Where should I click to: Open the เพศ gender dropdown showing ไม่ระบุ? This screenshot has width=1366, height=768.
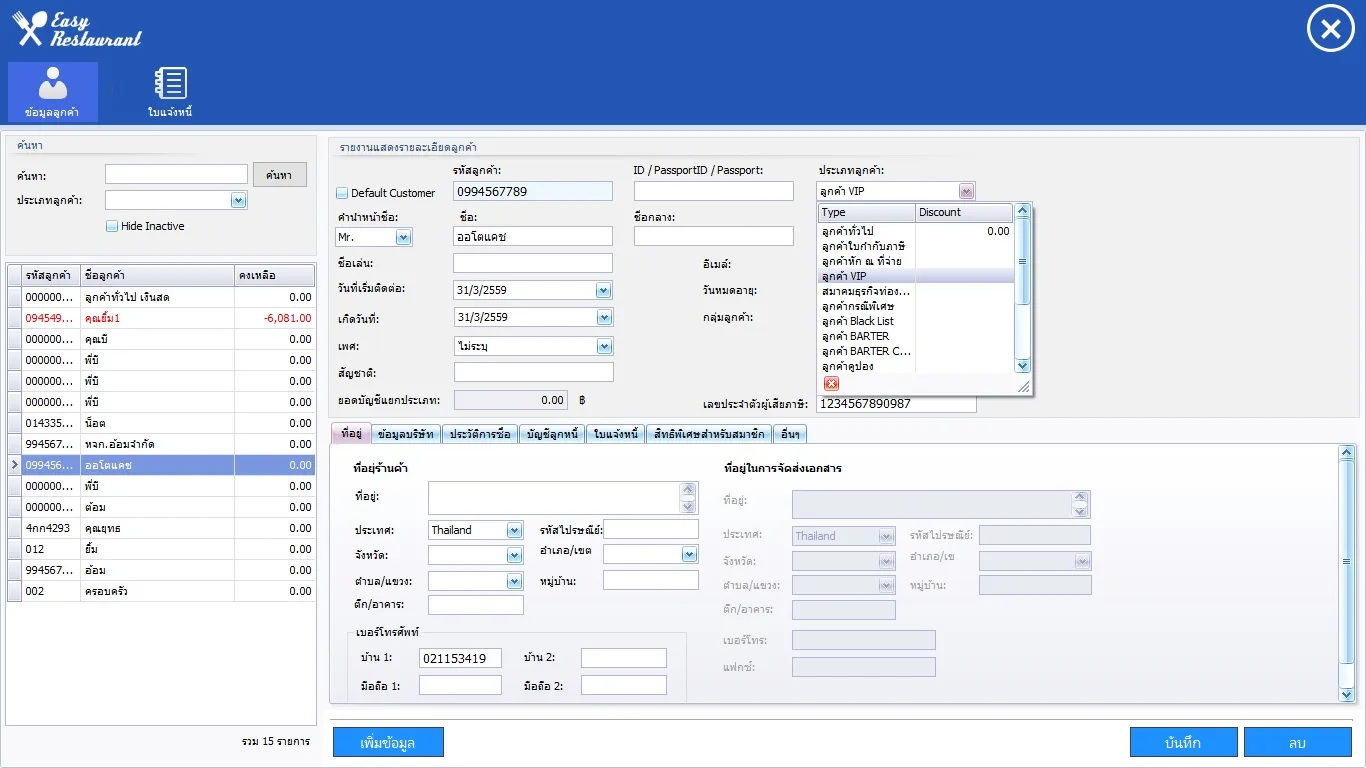[x=603, y=346]
